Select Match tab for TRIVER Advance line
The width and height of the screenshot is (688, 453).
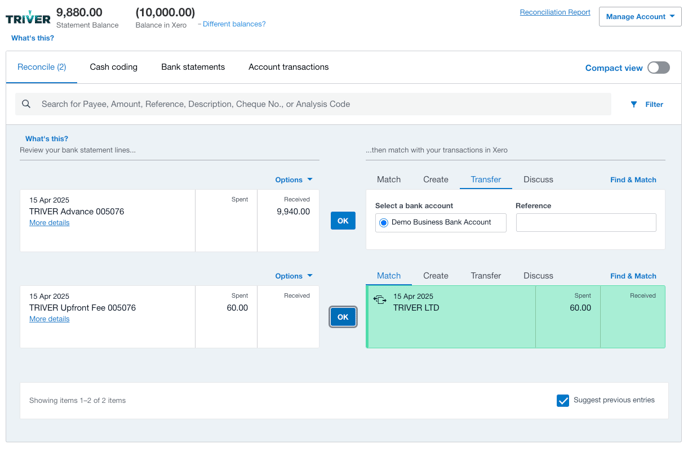pos(389,179)
